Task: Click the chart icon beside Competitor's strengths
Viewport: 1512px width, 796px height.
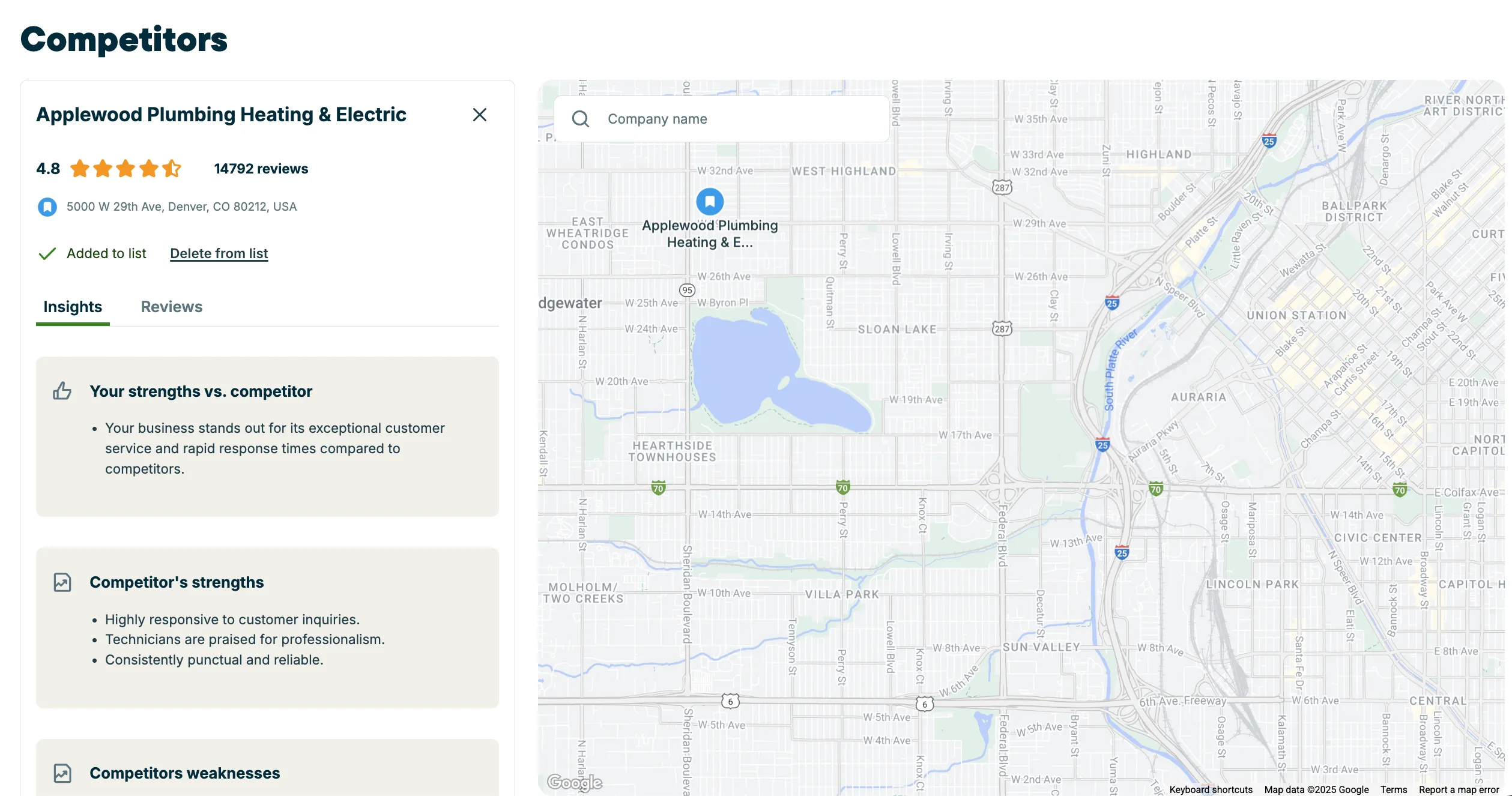Action: pos(62,582)
